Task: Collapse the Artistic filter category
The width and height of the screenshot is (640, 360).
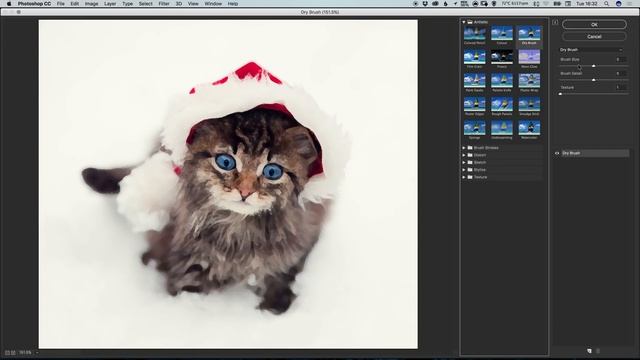Action: point(464,22)
